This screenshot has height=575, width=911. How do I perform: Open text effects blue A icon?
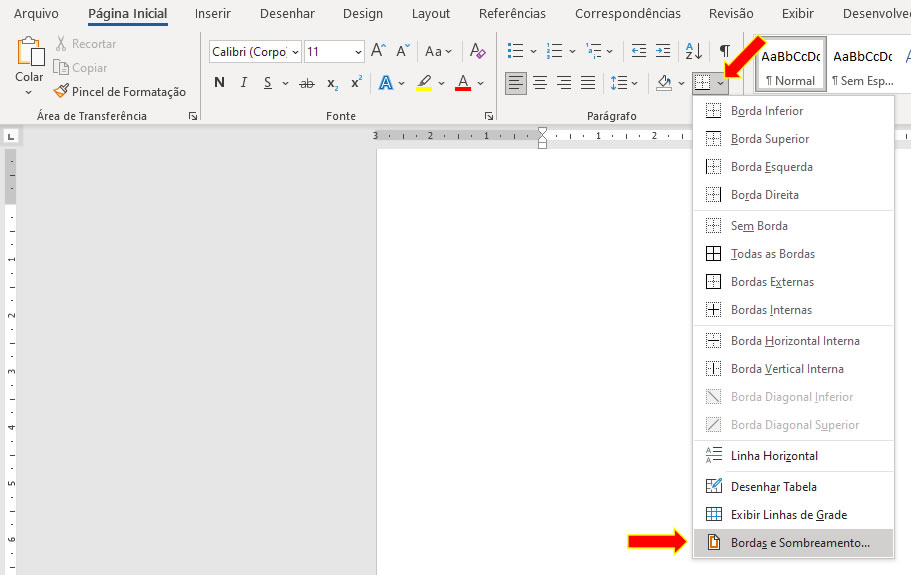pyautogui.click(x=385, y=82)
